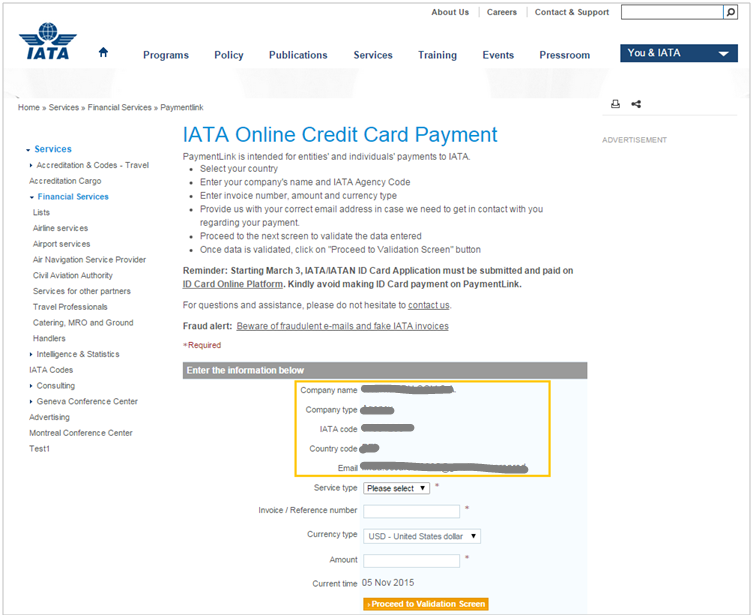Open Contact & Support link
The height and width of the screenshot is (615, 751).
(x=572, y=12)
